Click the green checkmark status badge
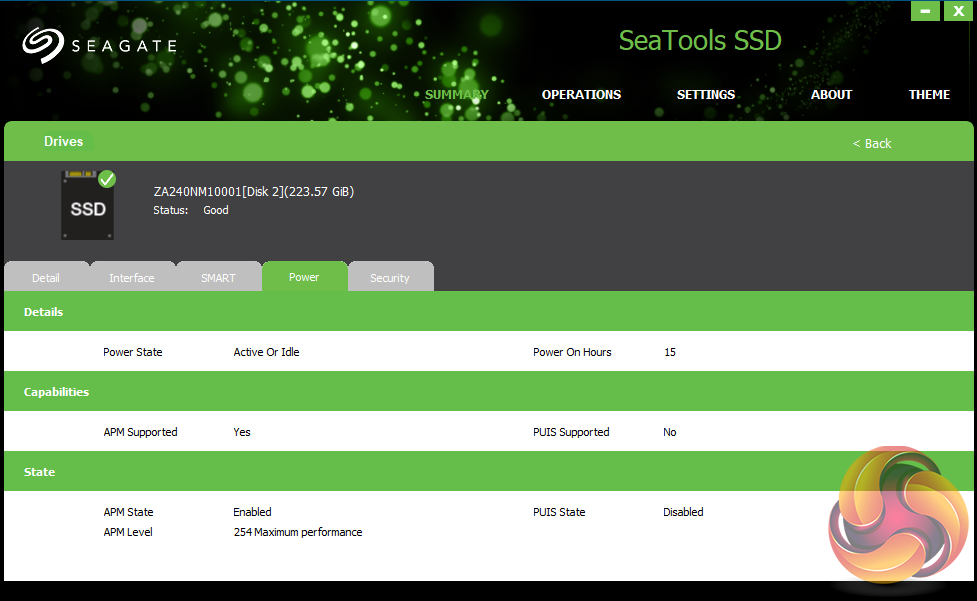Viewport: 977px width, 601px height. (x=107, y=179)
